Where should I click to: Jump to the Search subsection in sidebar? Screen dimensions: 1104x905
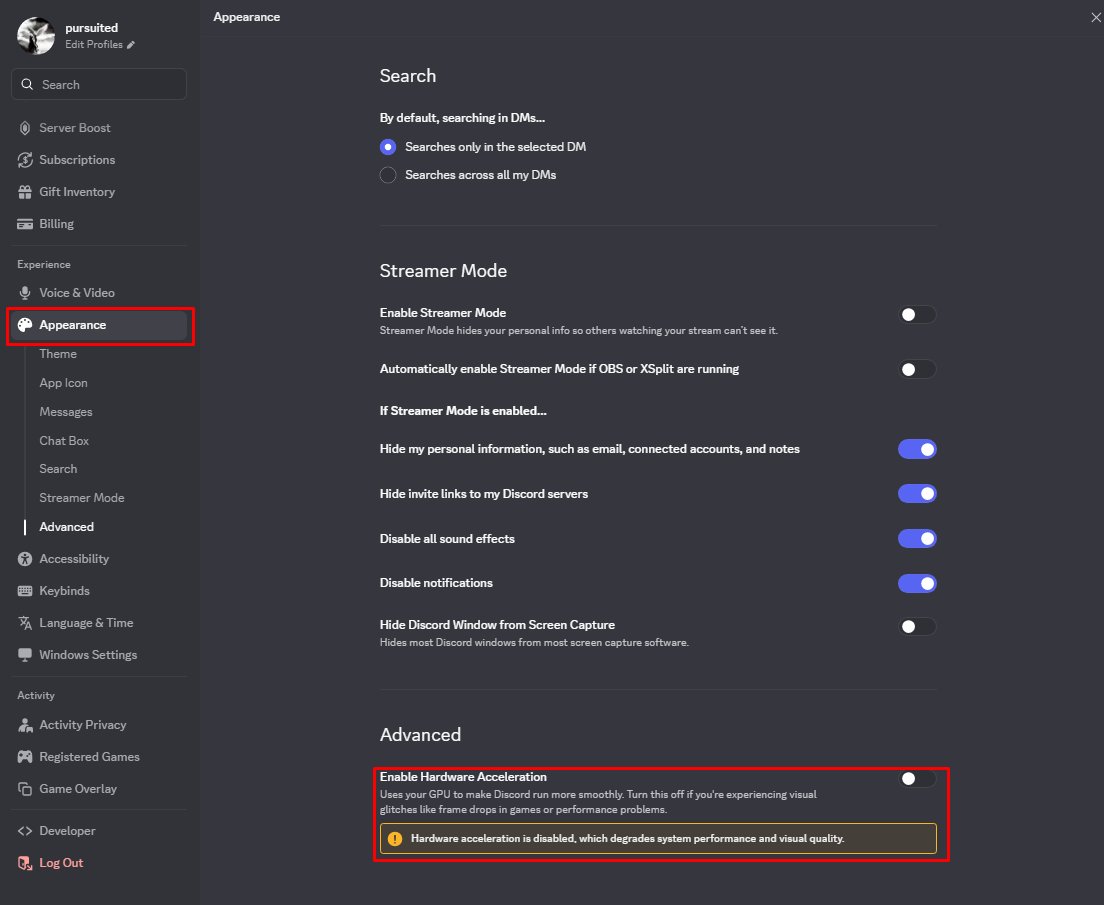coord(58,469)
